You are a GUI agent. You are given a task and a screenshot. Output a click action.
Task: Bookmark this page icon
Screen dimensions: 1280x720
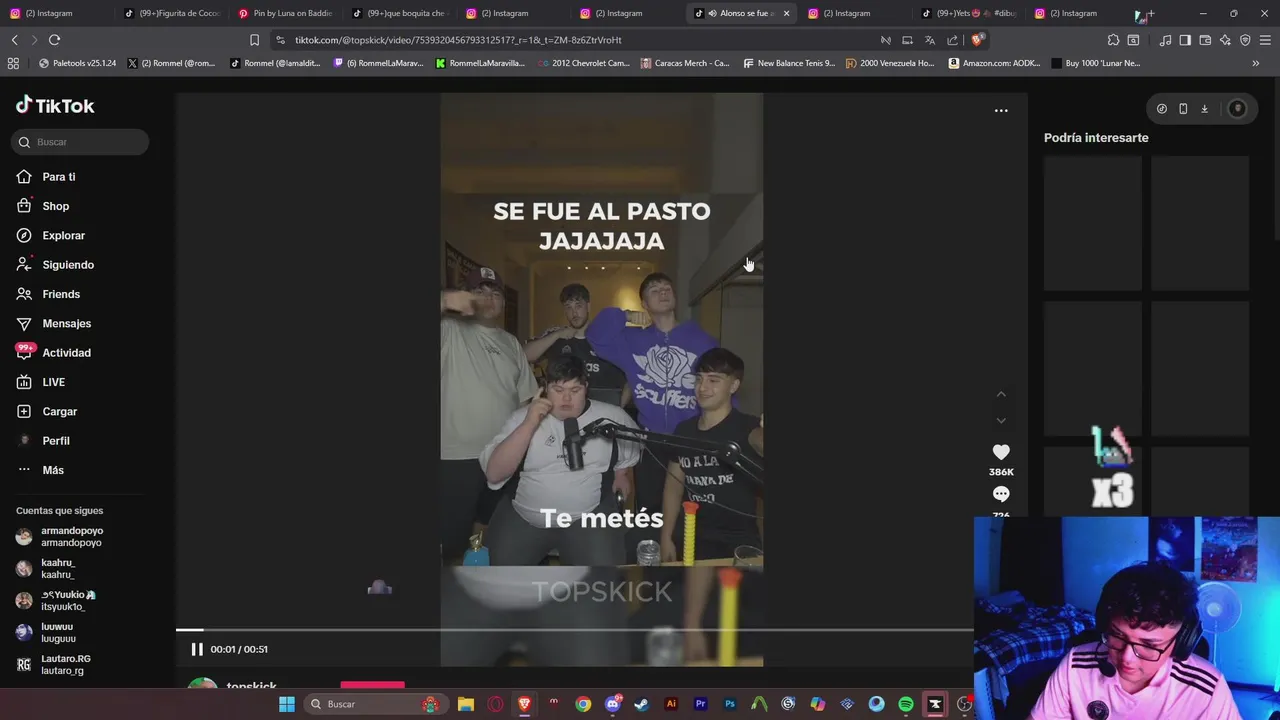click(x=254, y=40)
